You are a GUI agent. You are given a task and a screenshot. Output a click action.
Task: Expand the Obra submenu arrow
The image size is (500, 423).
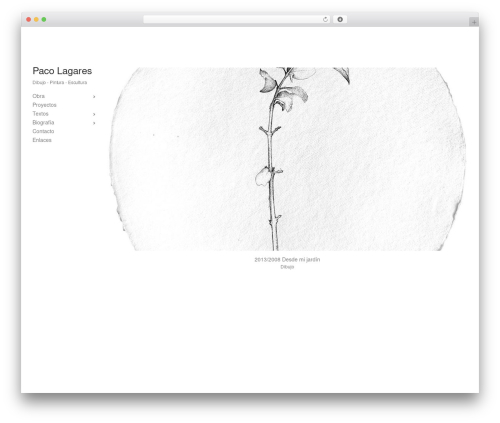(94, 97)
